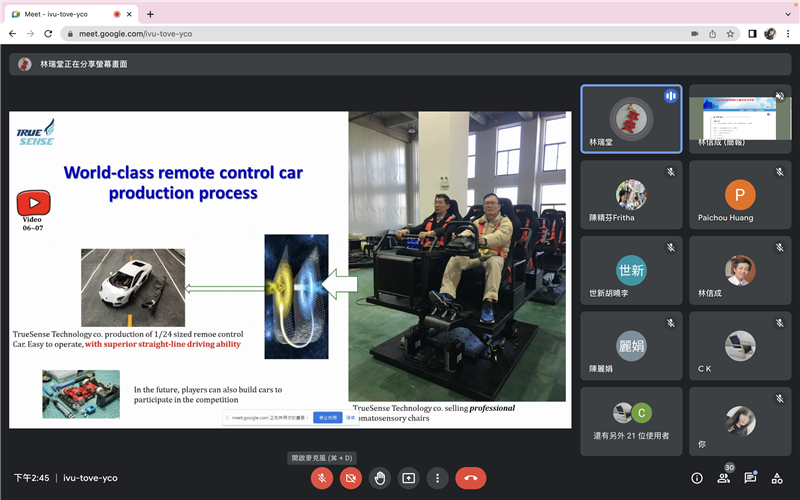Raise hand in the meeting
Screen dimensions: 800x500
tap(380, 478)
